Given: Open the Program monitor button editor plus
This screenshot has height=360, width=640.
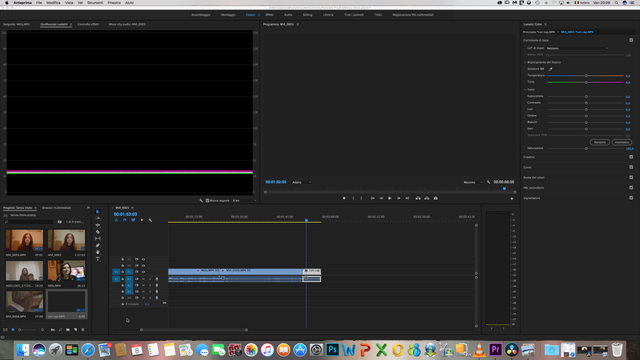Looking at the screenshot, I should (x=512, y=199).
